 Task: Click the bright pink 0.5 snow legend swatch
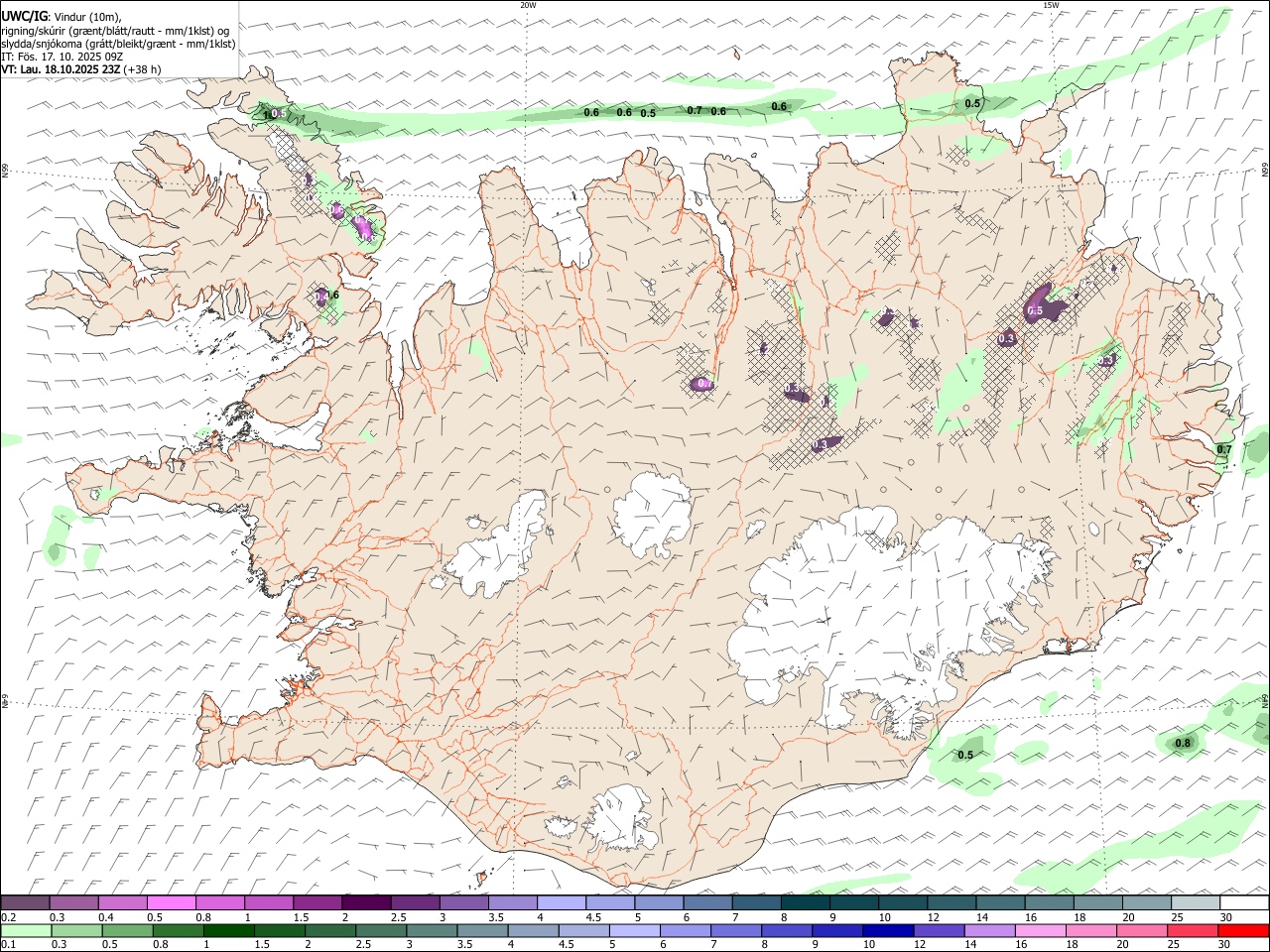(172, 902)
